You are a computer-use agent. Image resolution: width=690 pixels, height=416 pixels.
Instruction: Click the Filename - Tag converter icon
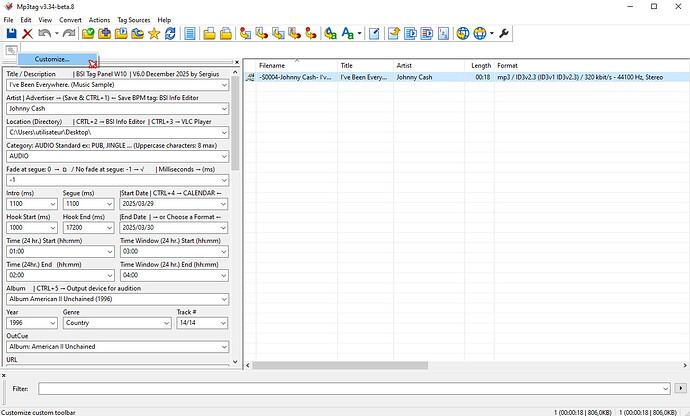click(x=262, y=33)
